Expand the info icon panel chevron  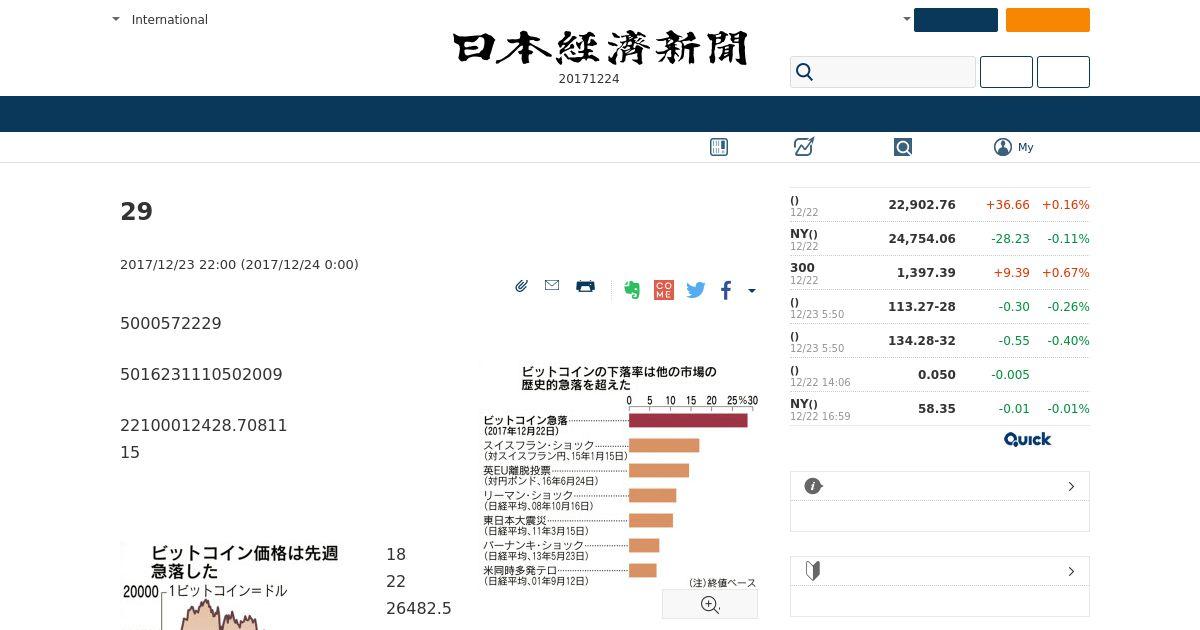click(1071, 486)
